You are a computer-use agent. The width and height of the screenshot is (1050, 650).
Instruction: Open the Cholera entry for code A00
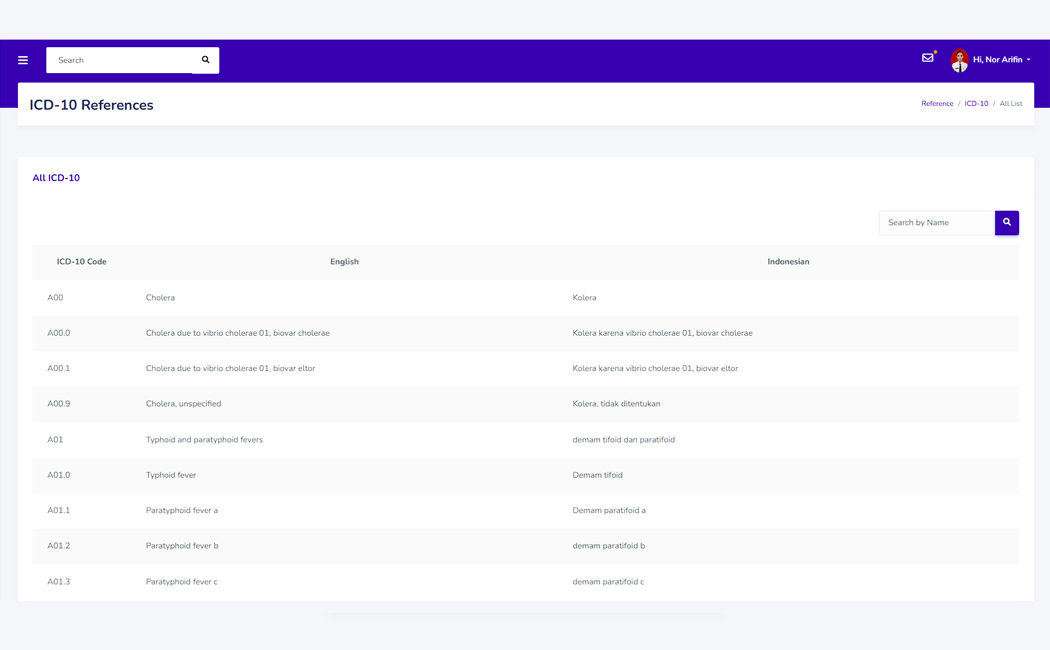click(159, 297)
